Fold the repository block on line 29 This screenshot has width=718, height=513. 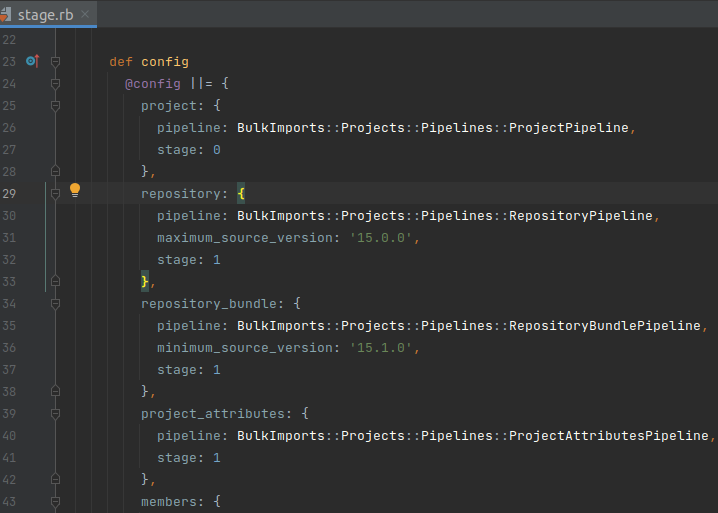coord(56,194)
